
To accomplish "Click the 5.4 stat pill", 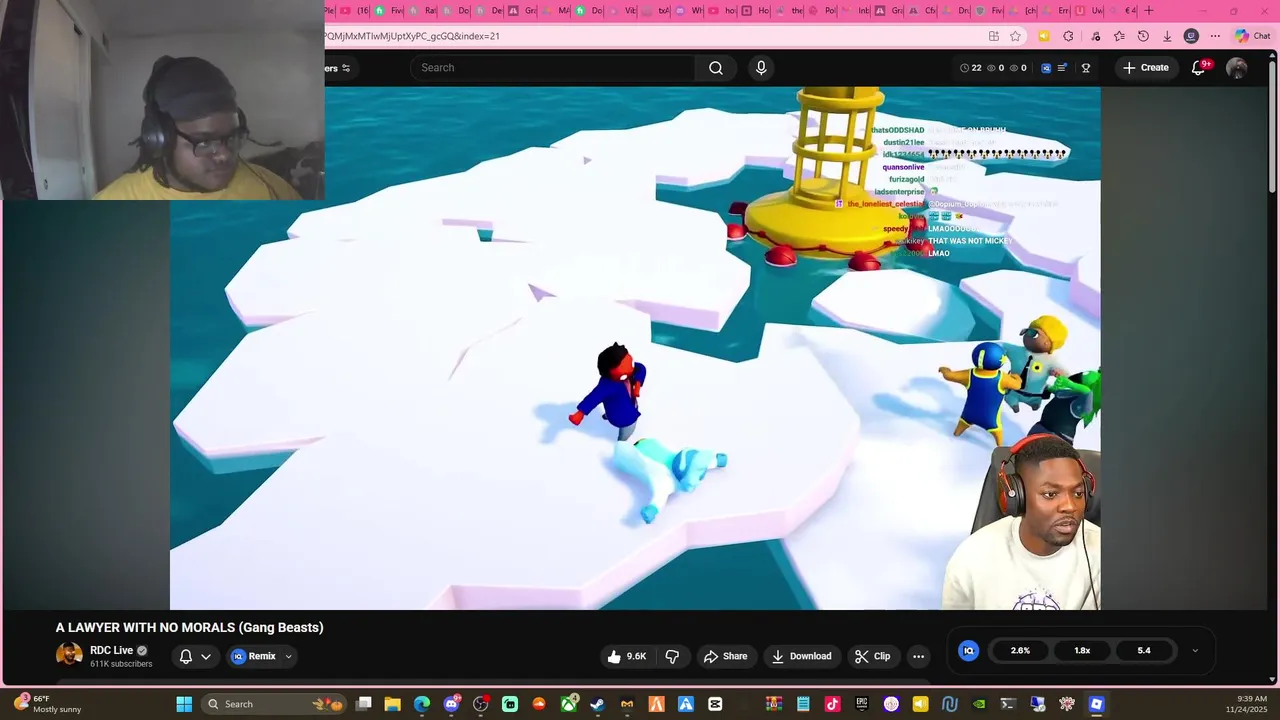I will tap(1144, 650).
